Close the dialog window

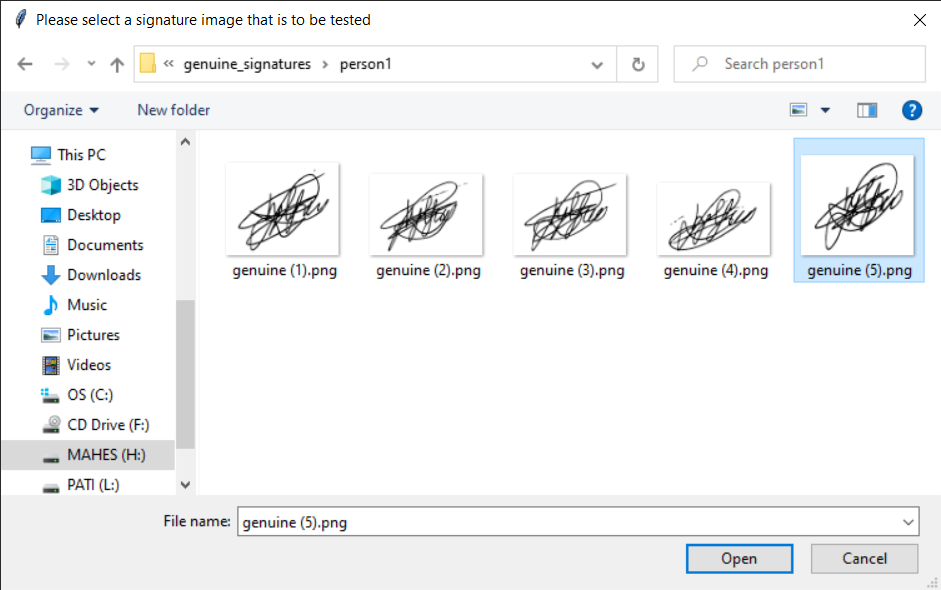click(919, 20)
